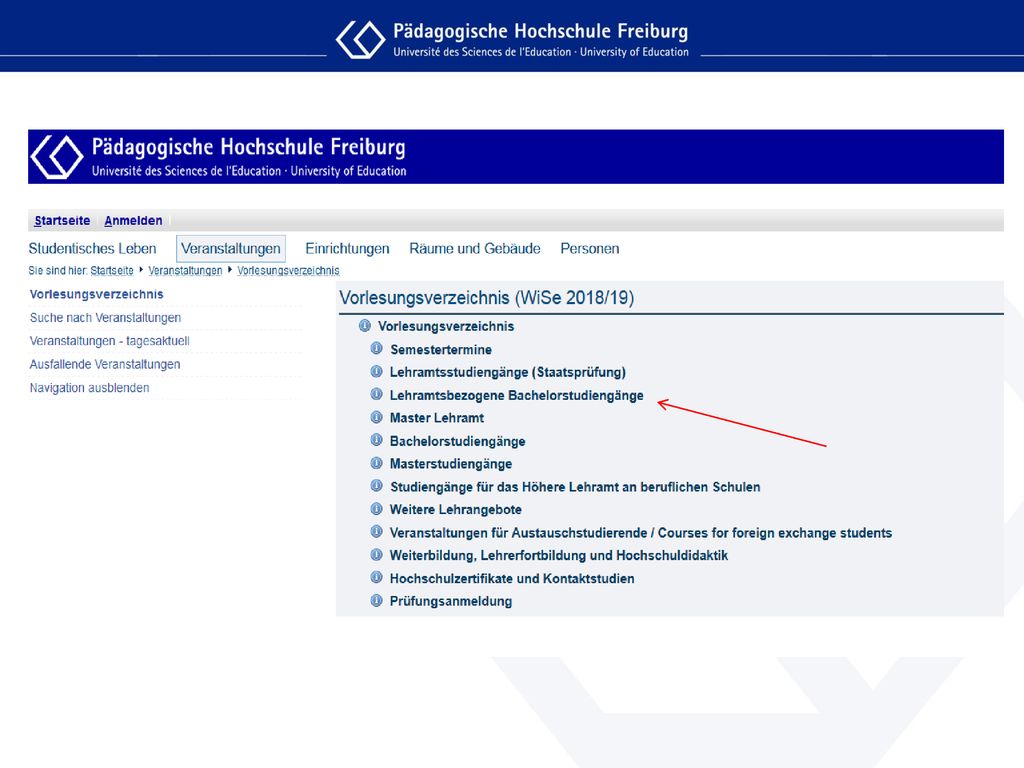
Task: Click info icon next to Weiterbildung, Lehrerfortbildung
Action: 377,554
